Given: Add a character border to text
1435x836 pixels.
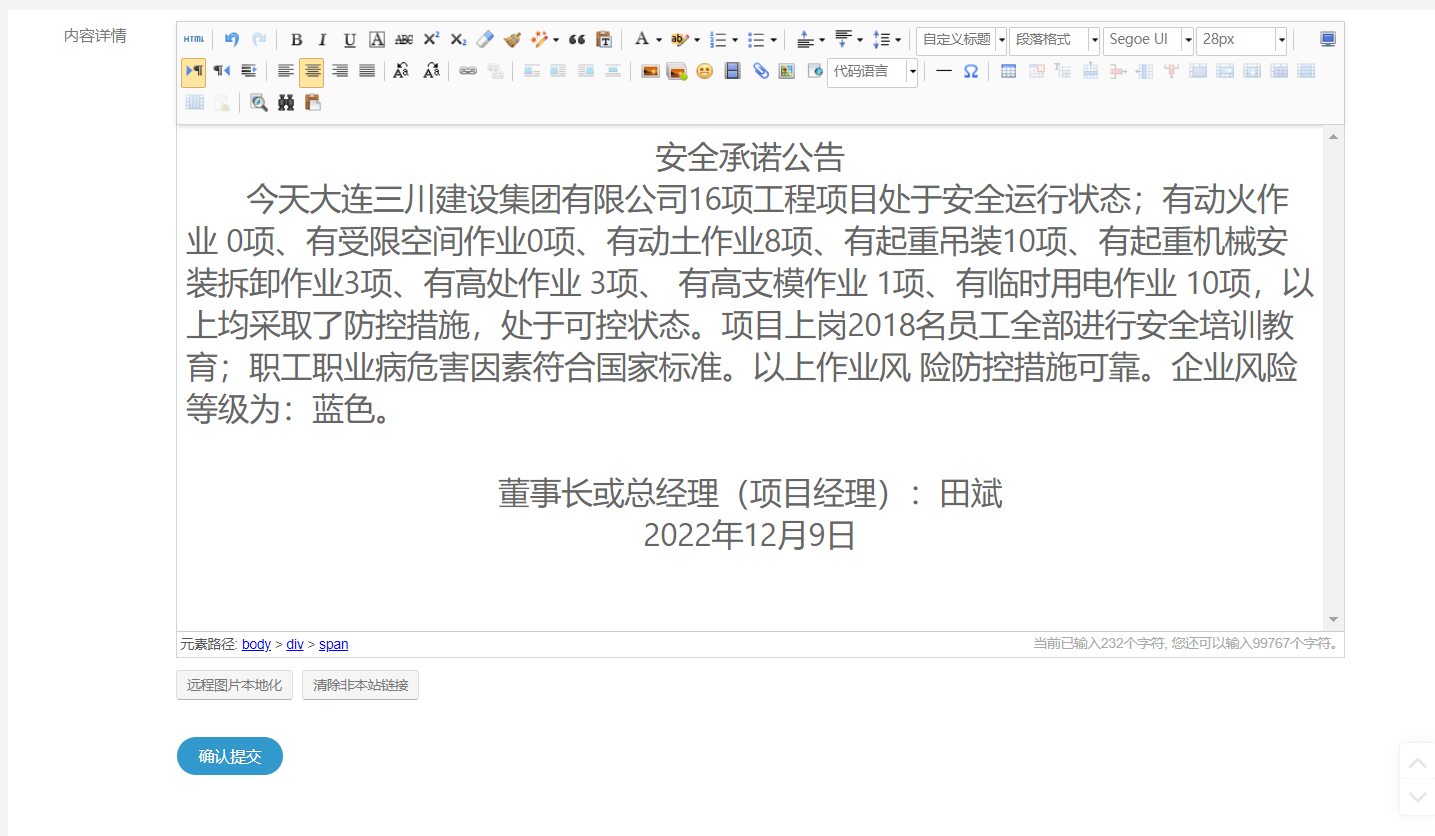Looking at the screenshot, I should [x=377, y=40].
